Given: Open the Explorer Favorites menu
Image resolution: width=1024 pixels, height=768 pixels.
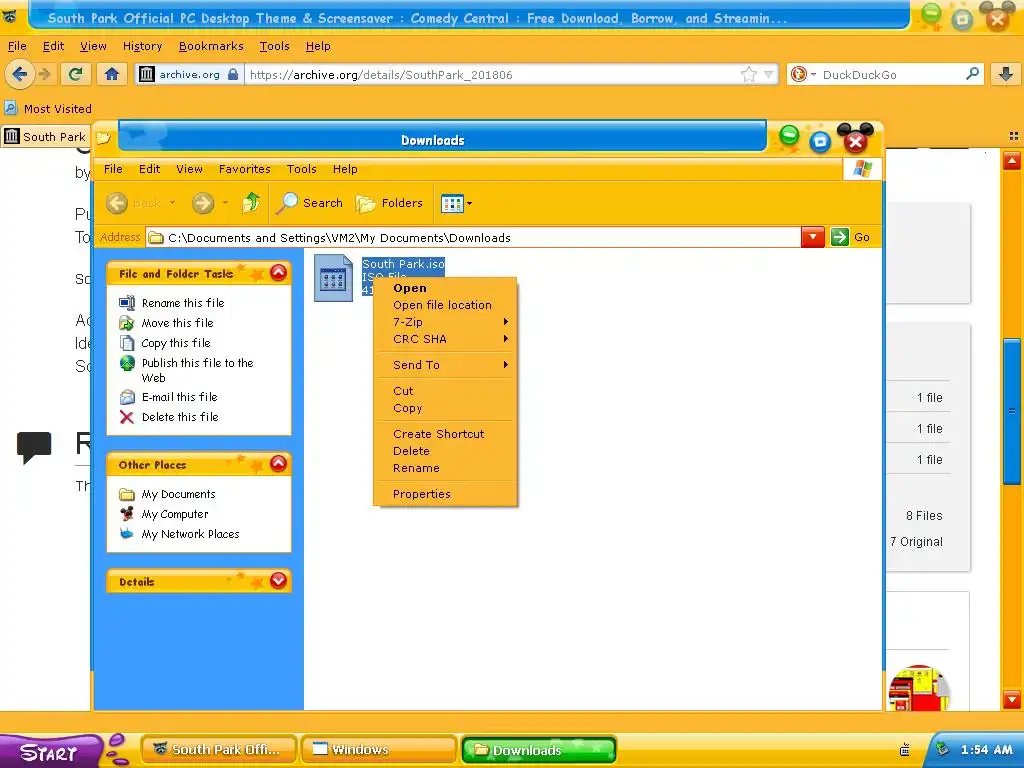Looking at the screenshot, I should (244, 169).
